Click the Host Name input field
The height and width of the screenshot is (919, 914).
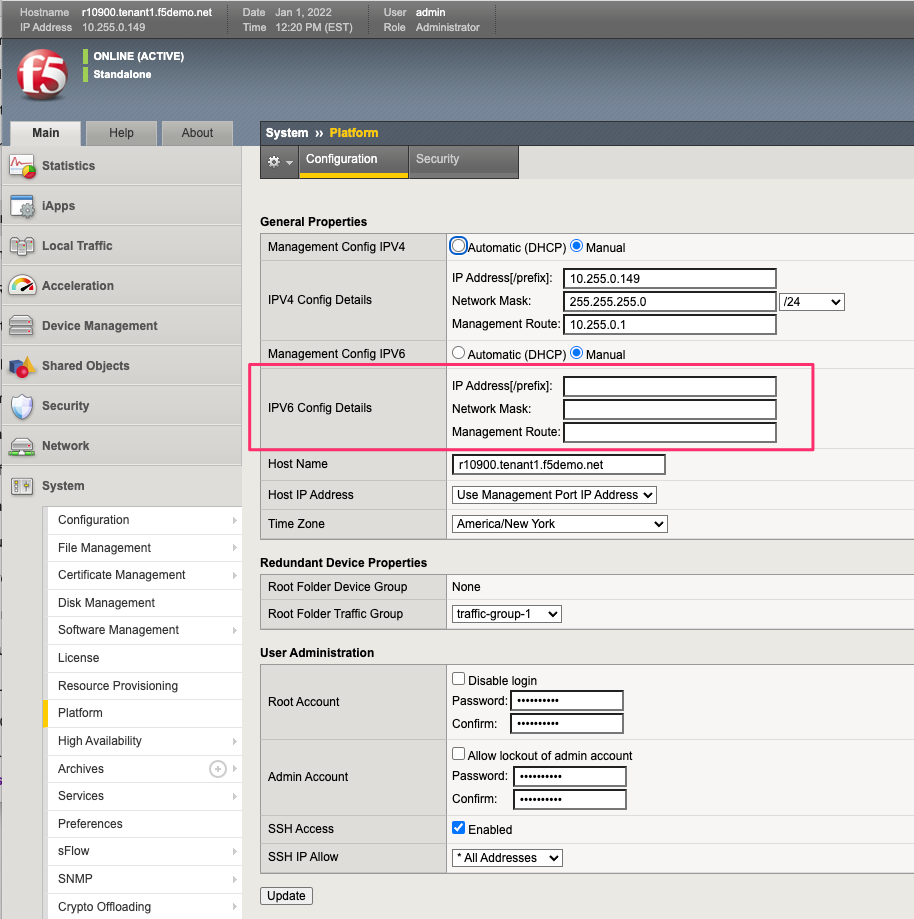click(x=559, y=465)
